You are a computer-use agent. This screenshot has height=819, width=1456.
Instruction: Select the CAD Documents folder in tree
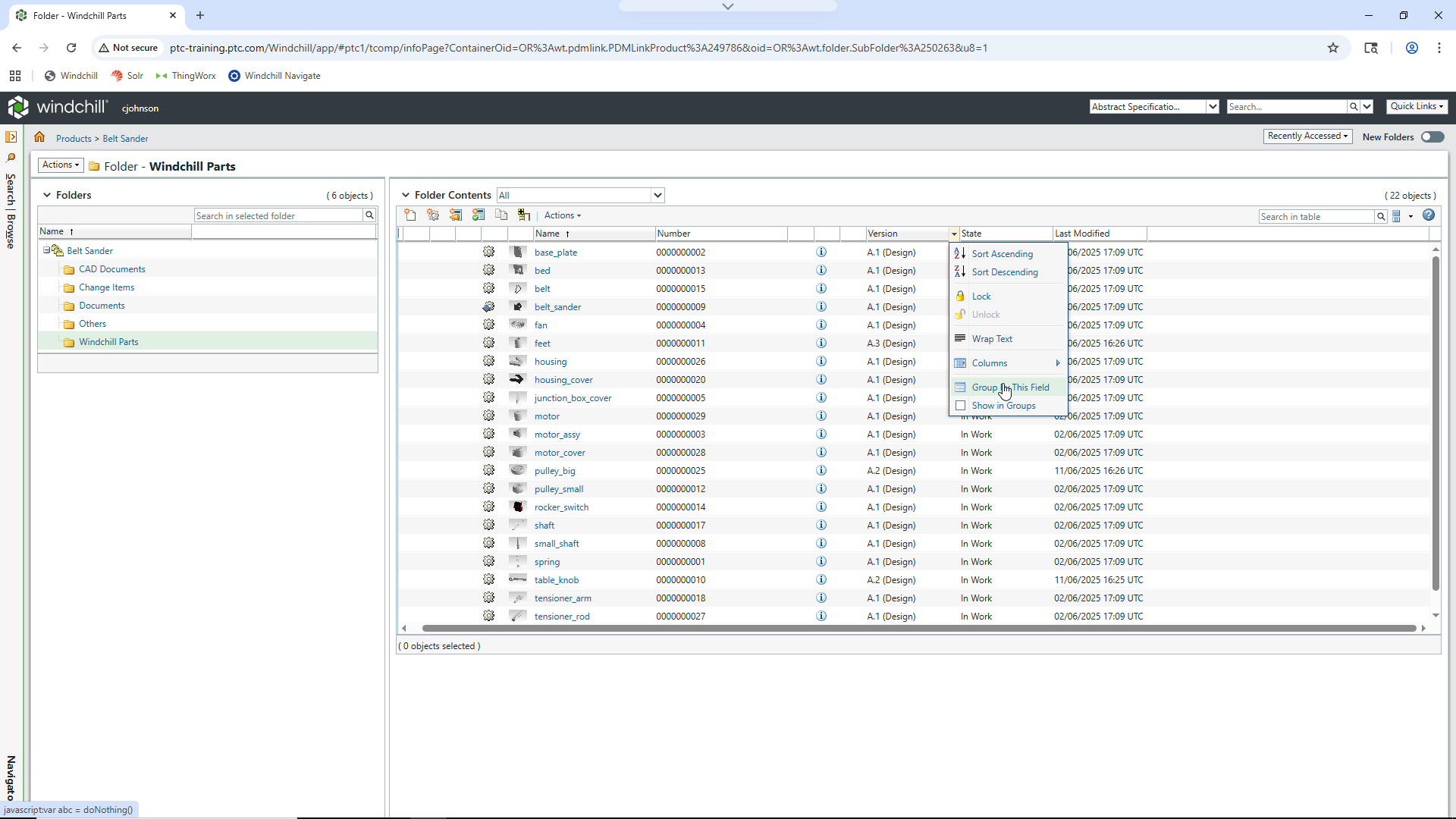click(x=111, y=269)
